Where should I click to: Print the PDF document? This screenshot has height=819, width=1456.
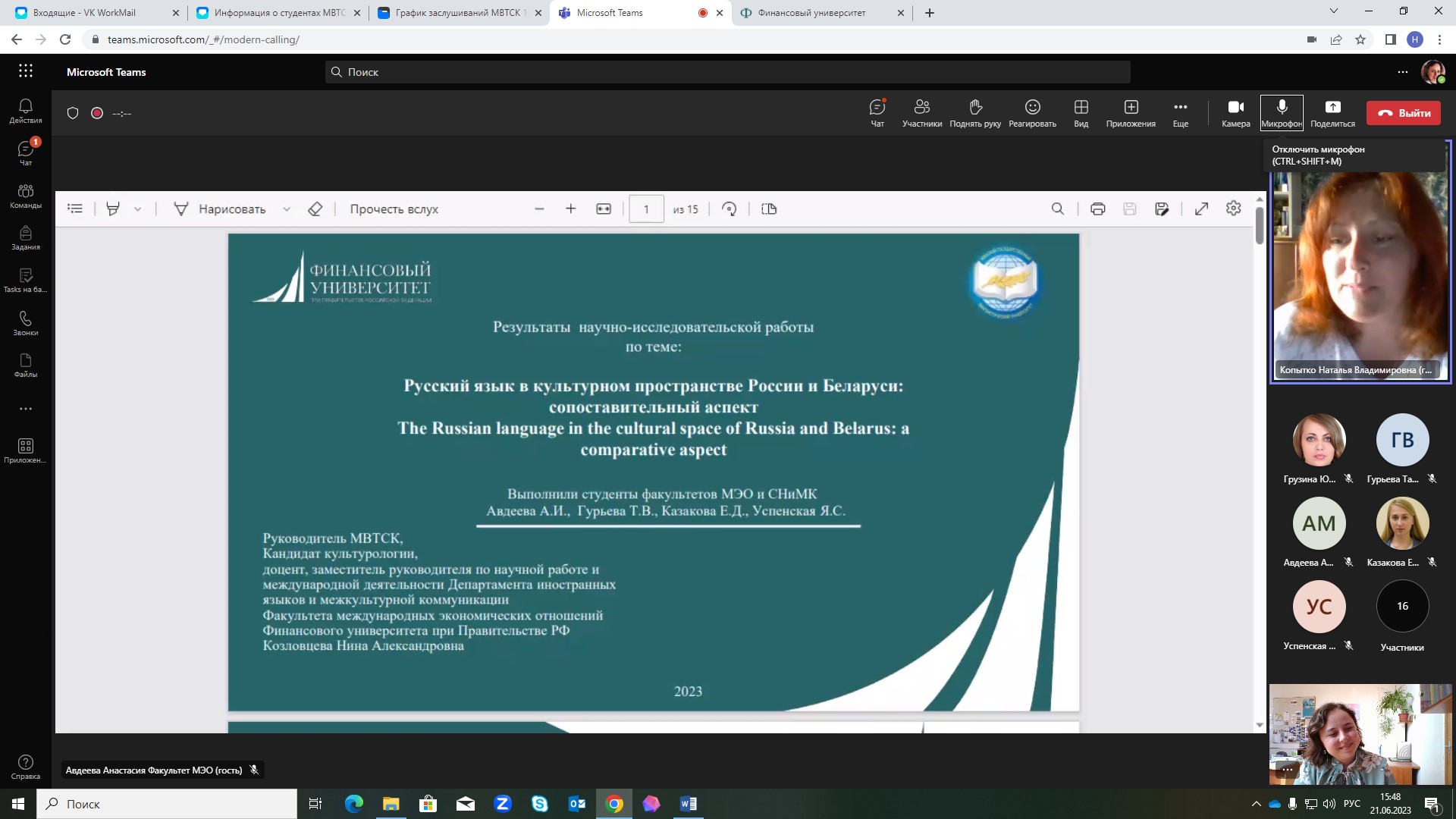click(1097, 209)
